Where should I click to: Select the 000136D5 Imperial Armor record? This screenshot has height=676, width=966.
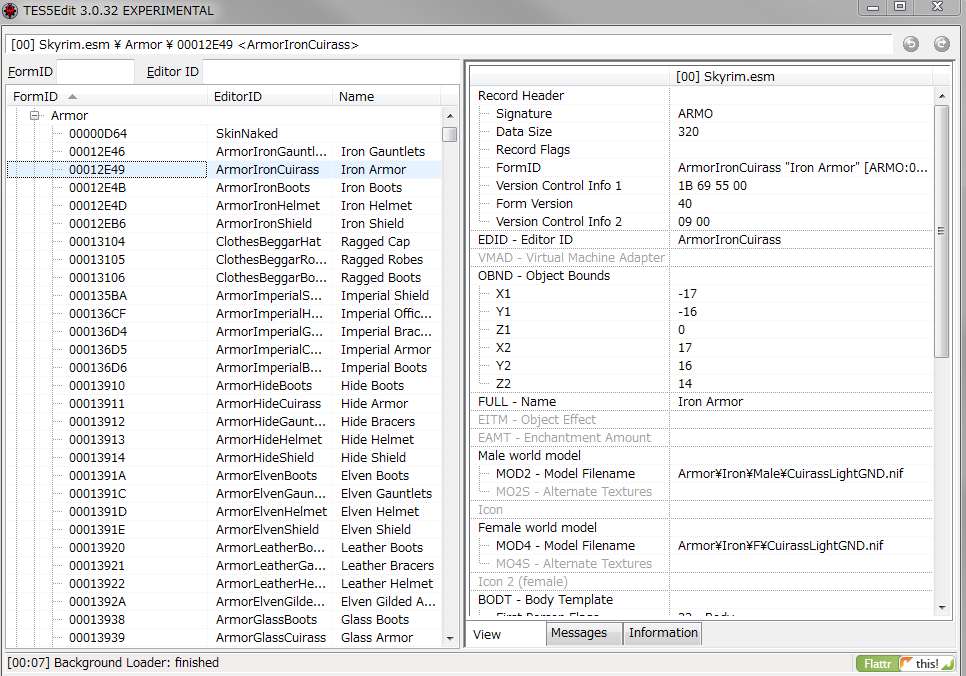(x=224, y=349)
